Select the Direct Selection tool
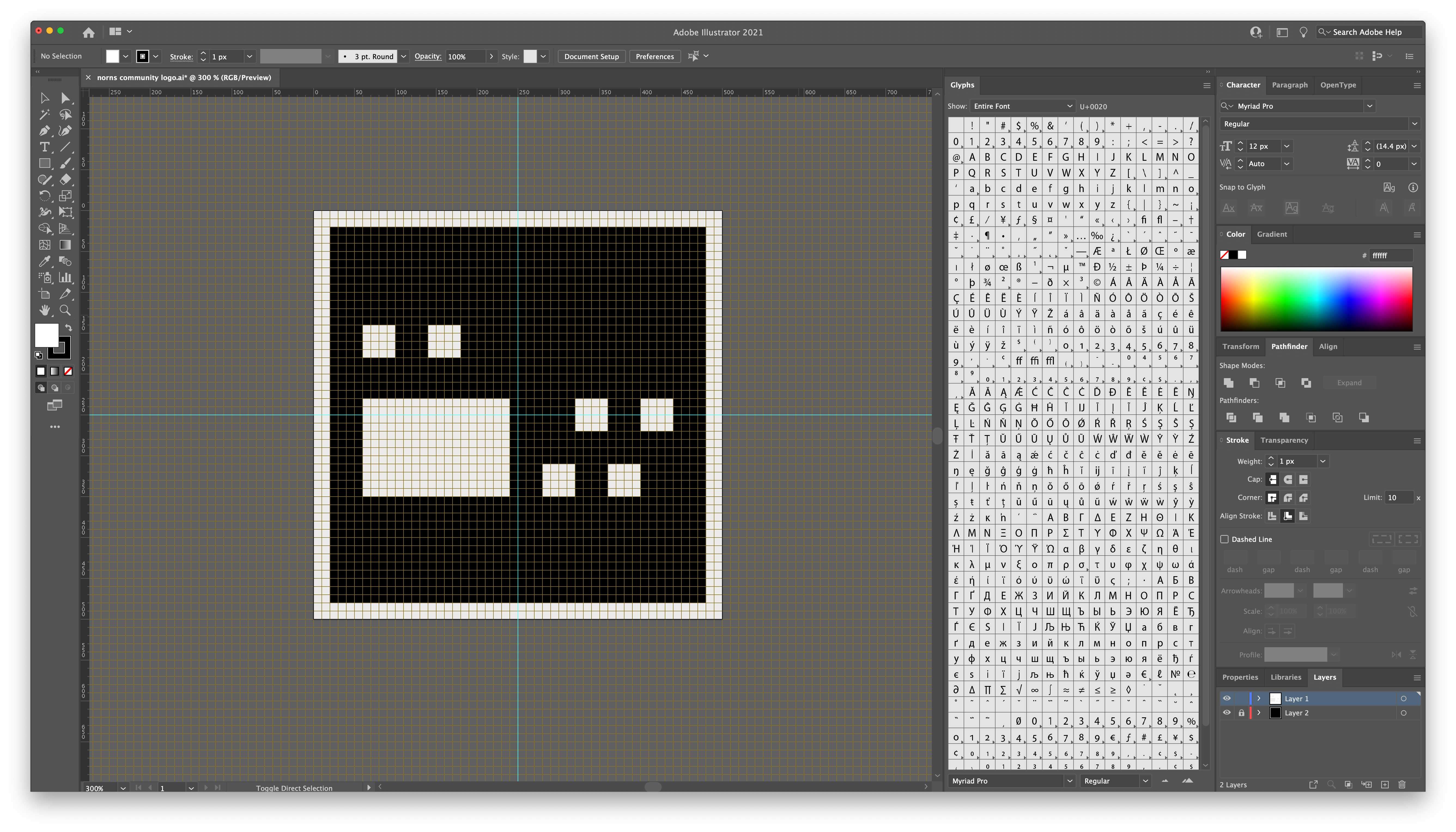1456x832 pixels. click(66, 98)
